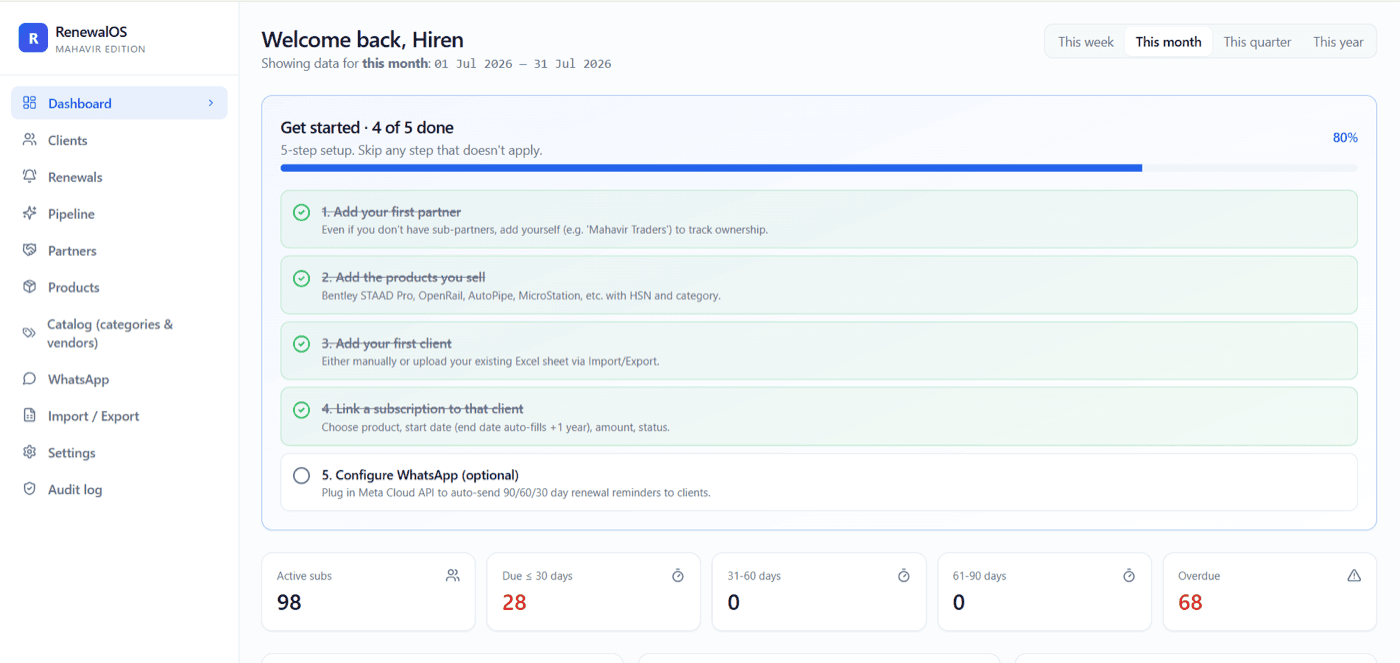Click the setup progress bar
The height and width of the screenshot is (663, 1400).
tap(819, 168)
